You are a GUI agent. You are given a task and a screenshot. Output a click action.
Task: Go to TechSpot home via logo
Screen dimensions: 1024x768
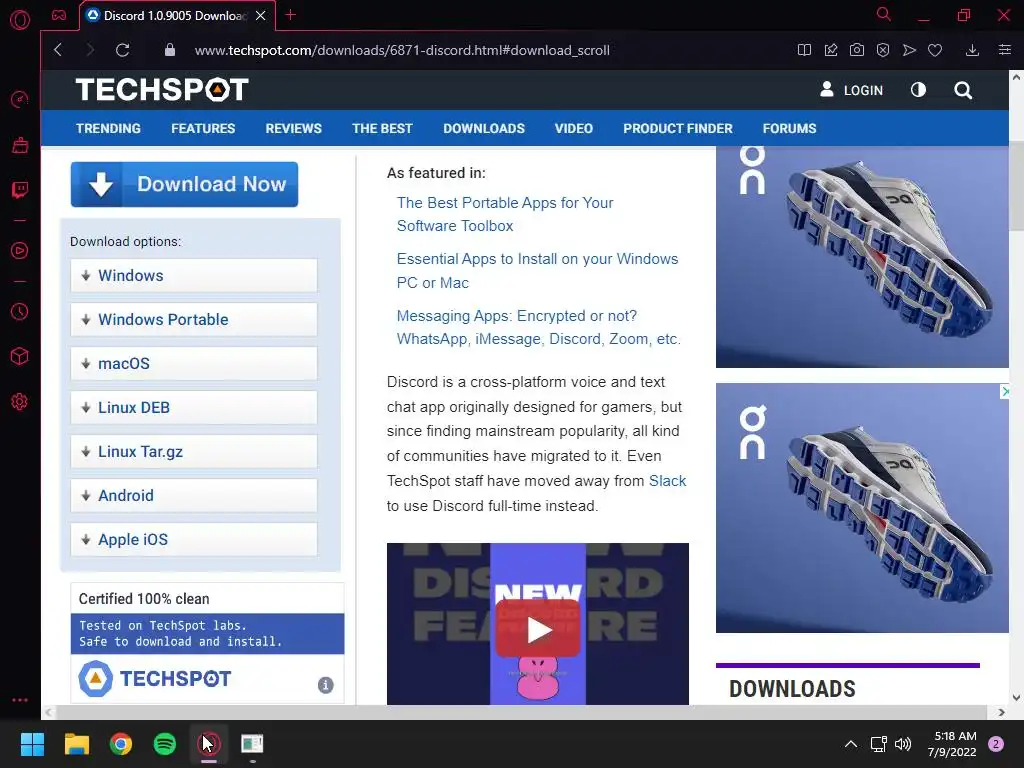click(x=162, y=90)
